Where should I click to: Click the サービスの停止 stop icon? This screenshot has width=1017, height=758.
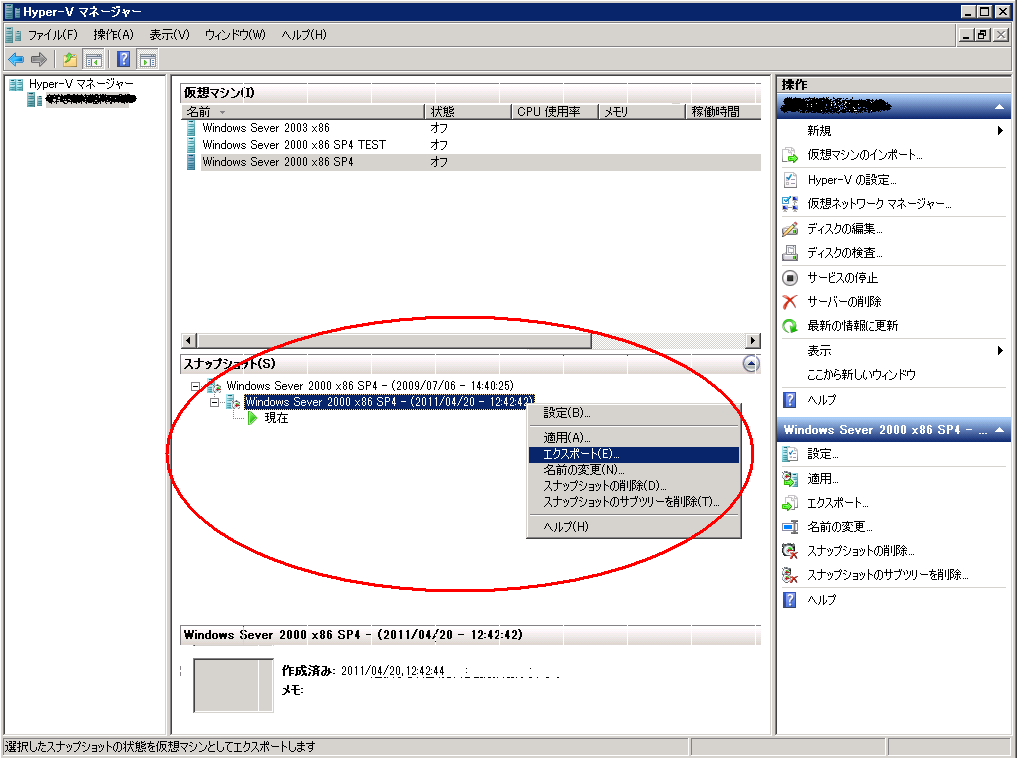(789, 278)
